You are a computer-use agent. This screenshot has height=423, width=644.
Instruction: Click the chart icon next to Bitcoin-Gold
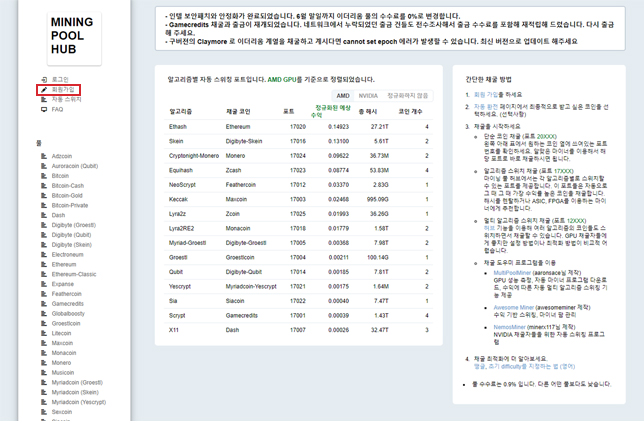point(44,195)
